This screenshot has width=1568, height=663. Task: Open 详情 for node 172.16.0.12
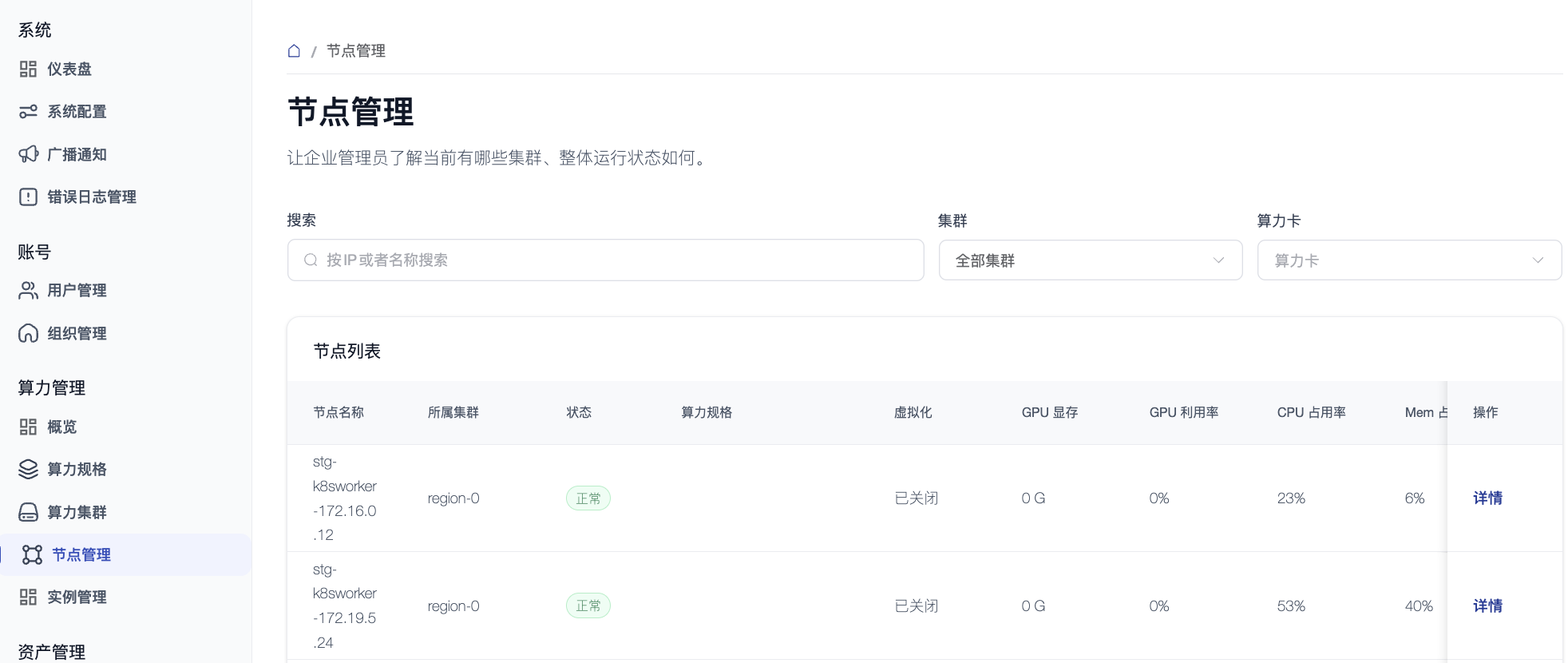(1487, 498)
